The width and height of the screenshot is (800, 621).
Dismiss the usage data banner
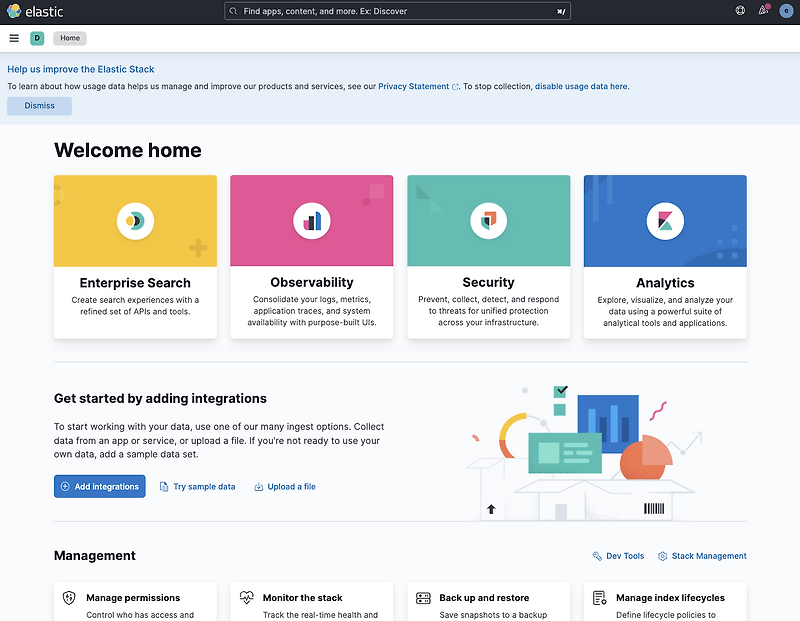(x=39, y=106)
